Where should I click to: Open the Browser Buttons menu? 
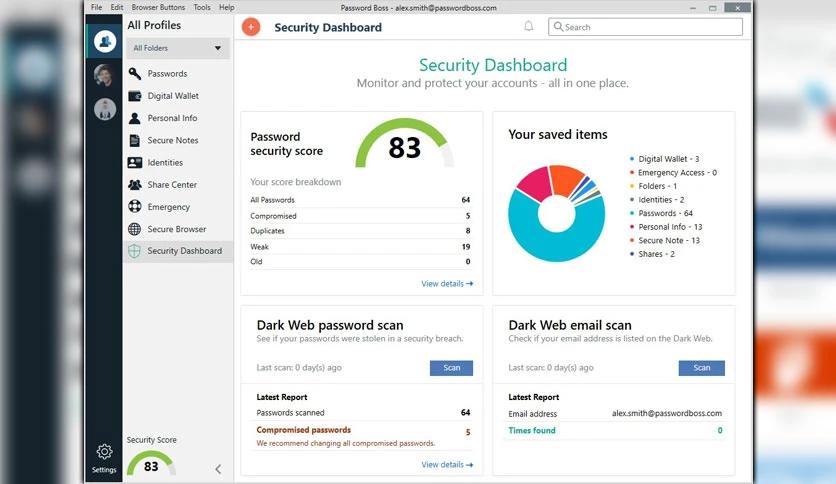[x=158, y=7]
